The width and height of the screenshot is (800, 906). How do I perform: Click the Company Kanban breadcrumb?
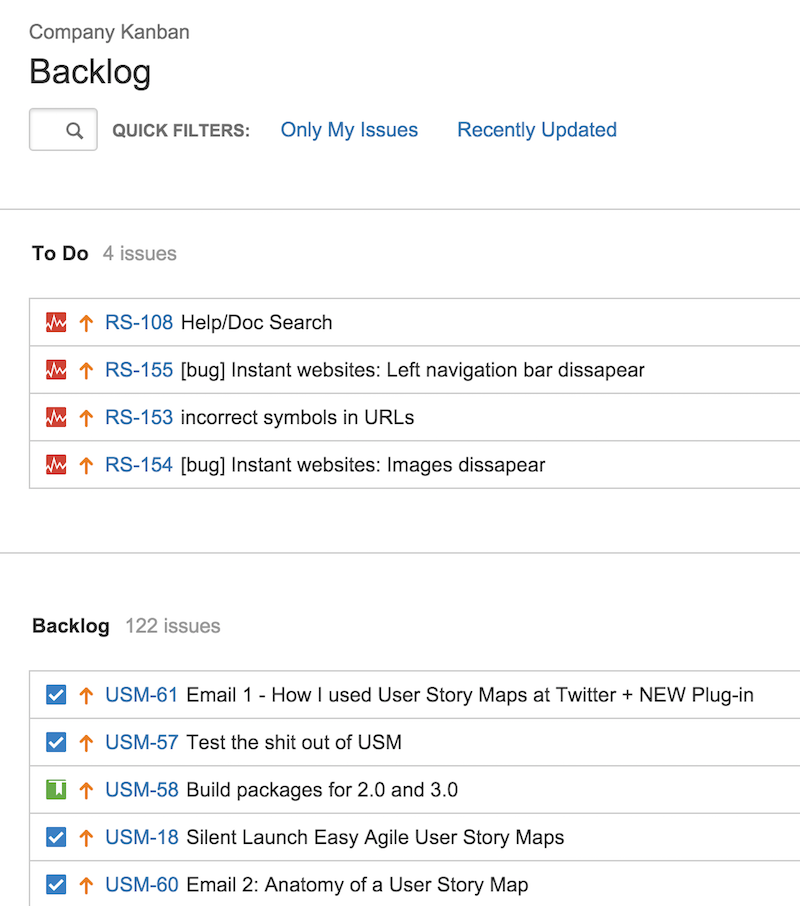(x=108, y=32)
